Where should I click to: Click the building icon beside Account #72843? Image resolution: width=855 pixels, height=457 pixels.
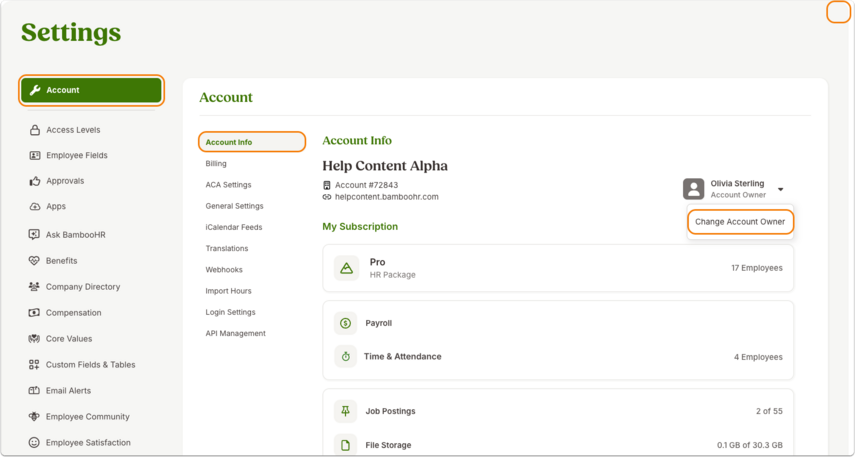coord(327,185)
